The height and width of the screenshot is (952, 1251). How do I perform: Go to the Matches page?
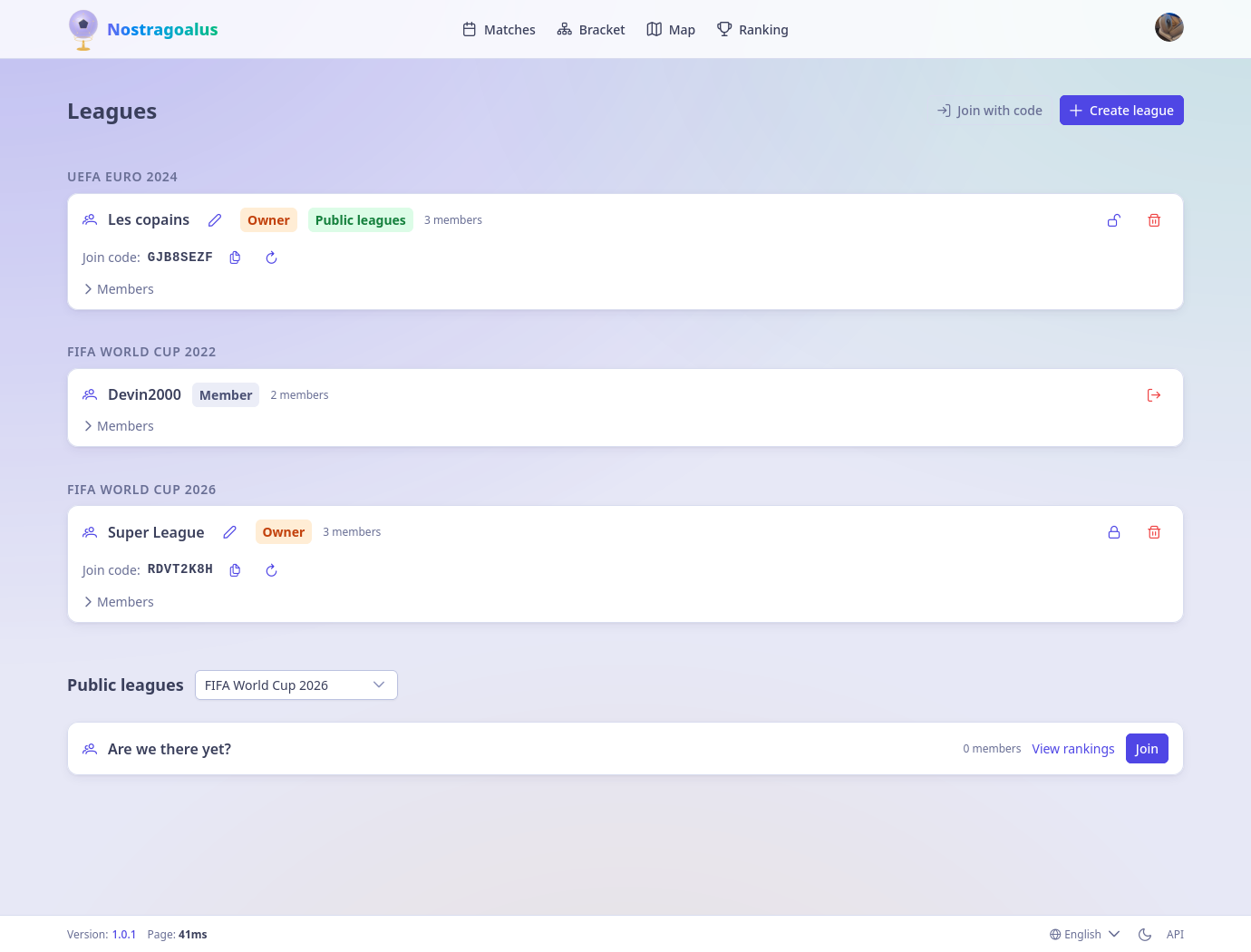[499, 30]
